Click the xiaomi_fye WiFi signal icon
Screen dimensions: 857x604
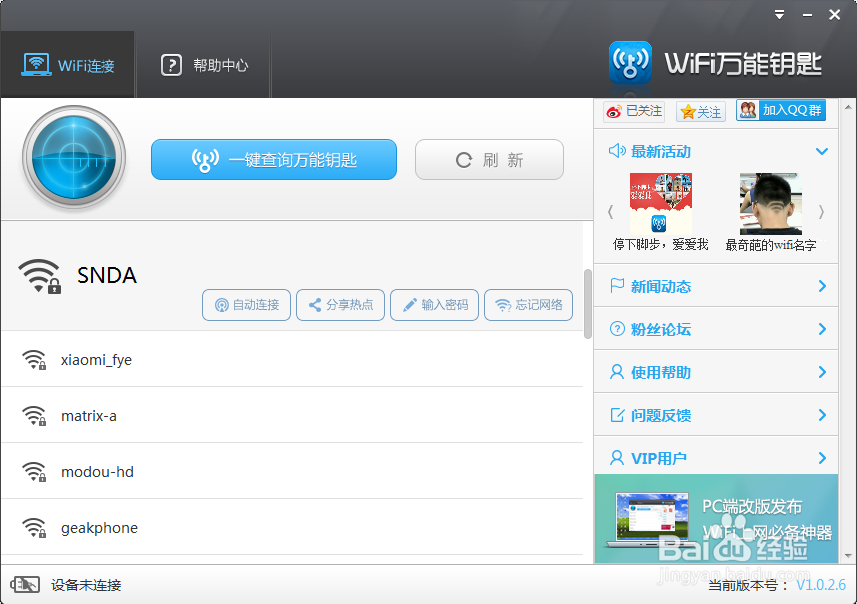[34, 360]
